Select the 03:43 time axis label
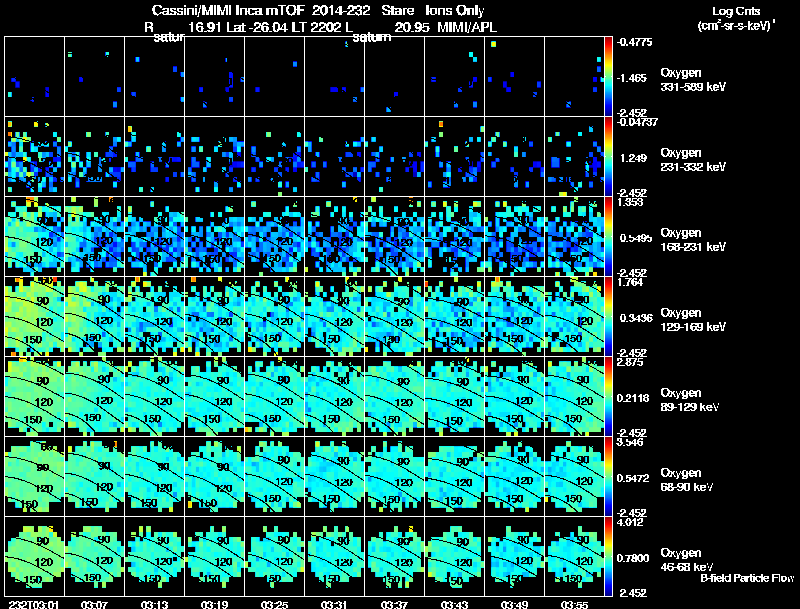This screenshot has width=800, height=609. (x=454, y=603)
